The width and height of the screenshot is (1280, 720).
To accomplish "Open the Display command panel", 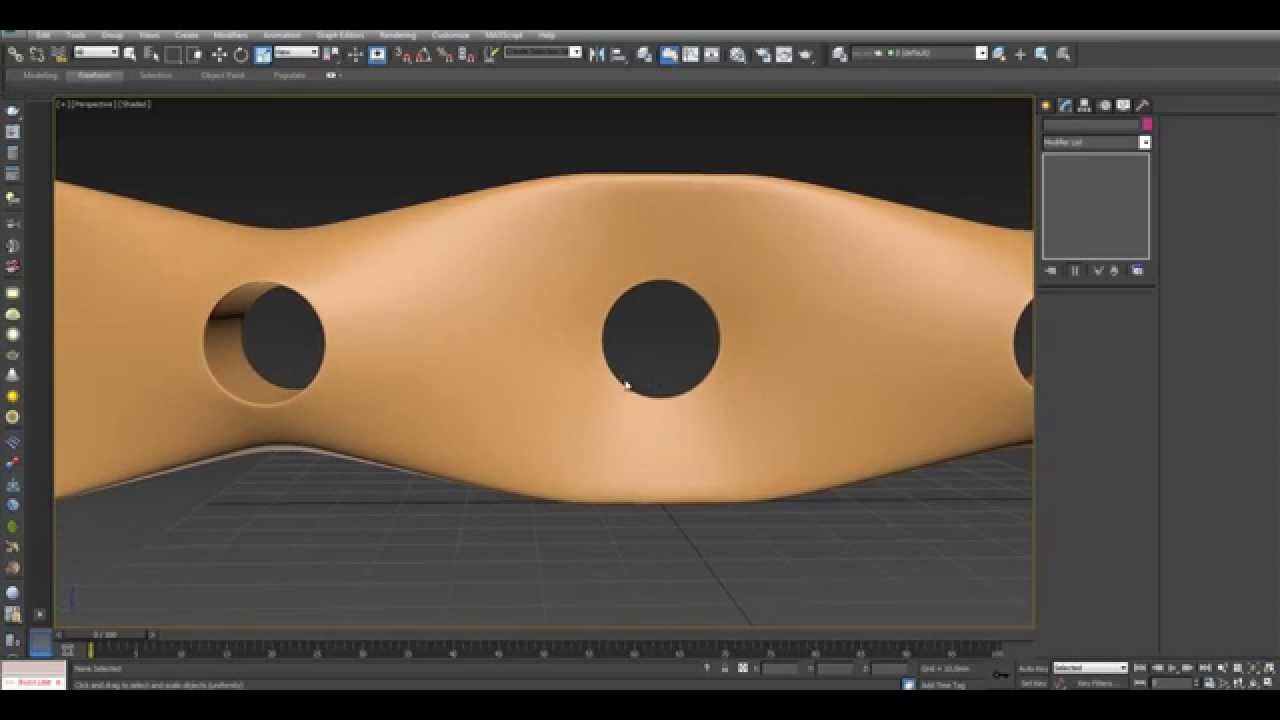I will point(1123,105).
